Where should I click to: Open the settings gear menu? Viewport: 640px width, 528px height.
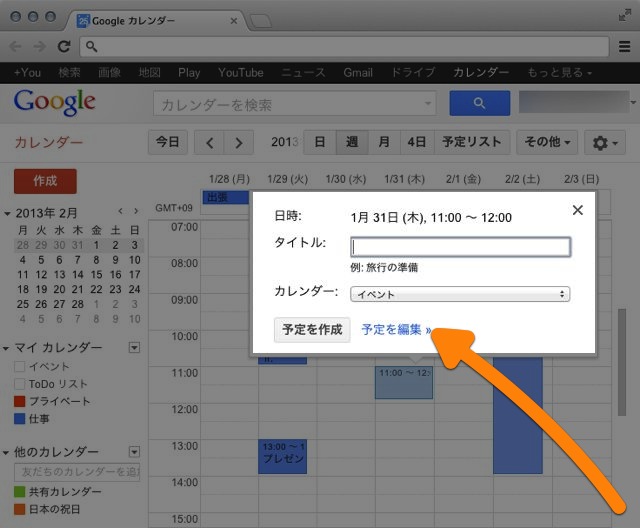point(605,142)
